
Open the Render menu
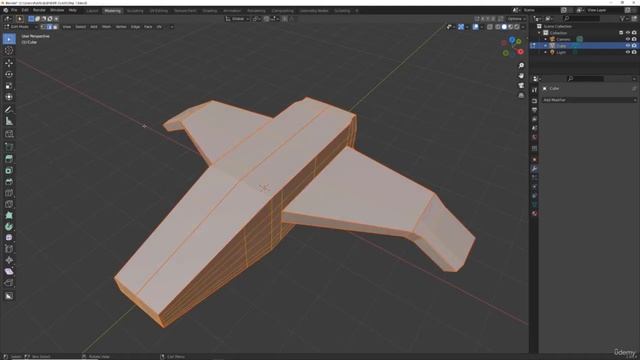click(39, 10)
